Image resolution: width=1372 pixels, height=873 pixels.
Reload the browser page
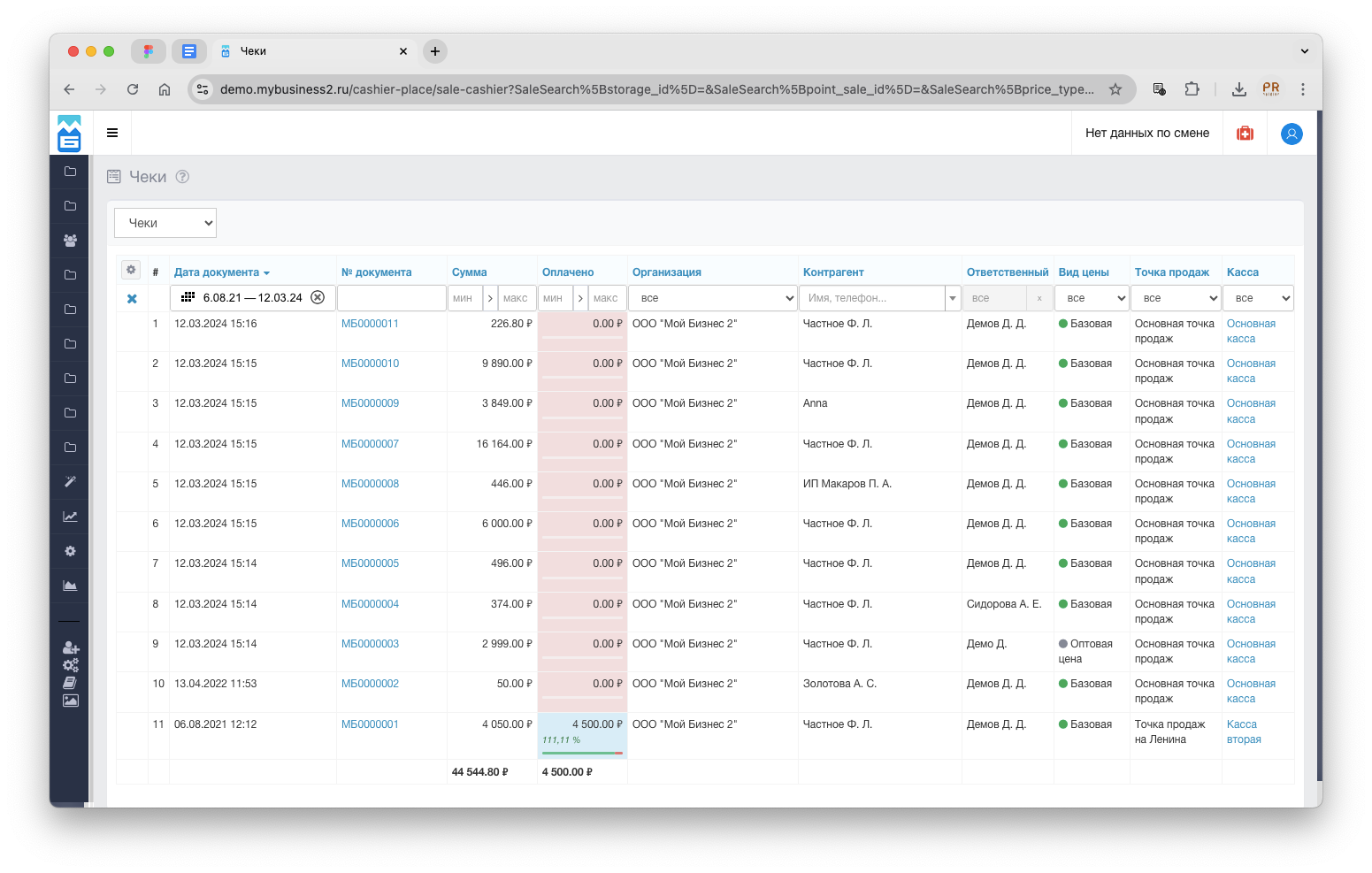click(133, 89)
